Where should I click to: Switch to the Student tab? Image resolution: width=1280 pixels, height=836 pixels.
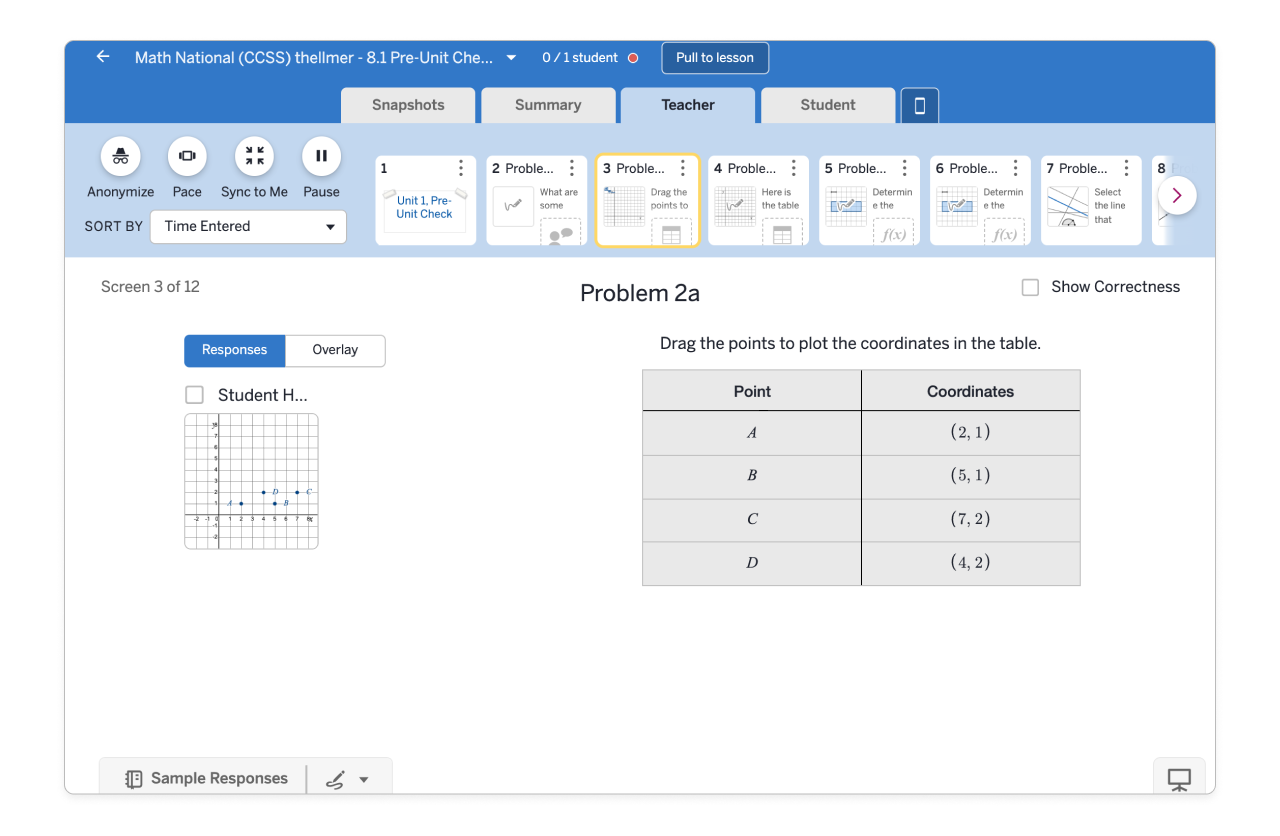click(827, 105)
